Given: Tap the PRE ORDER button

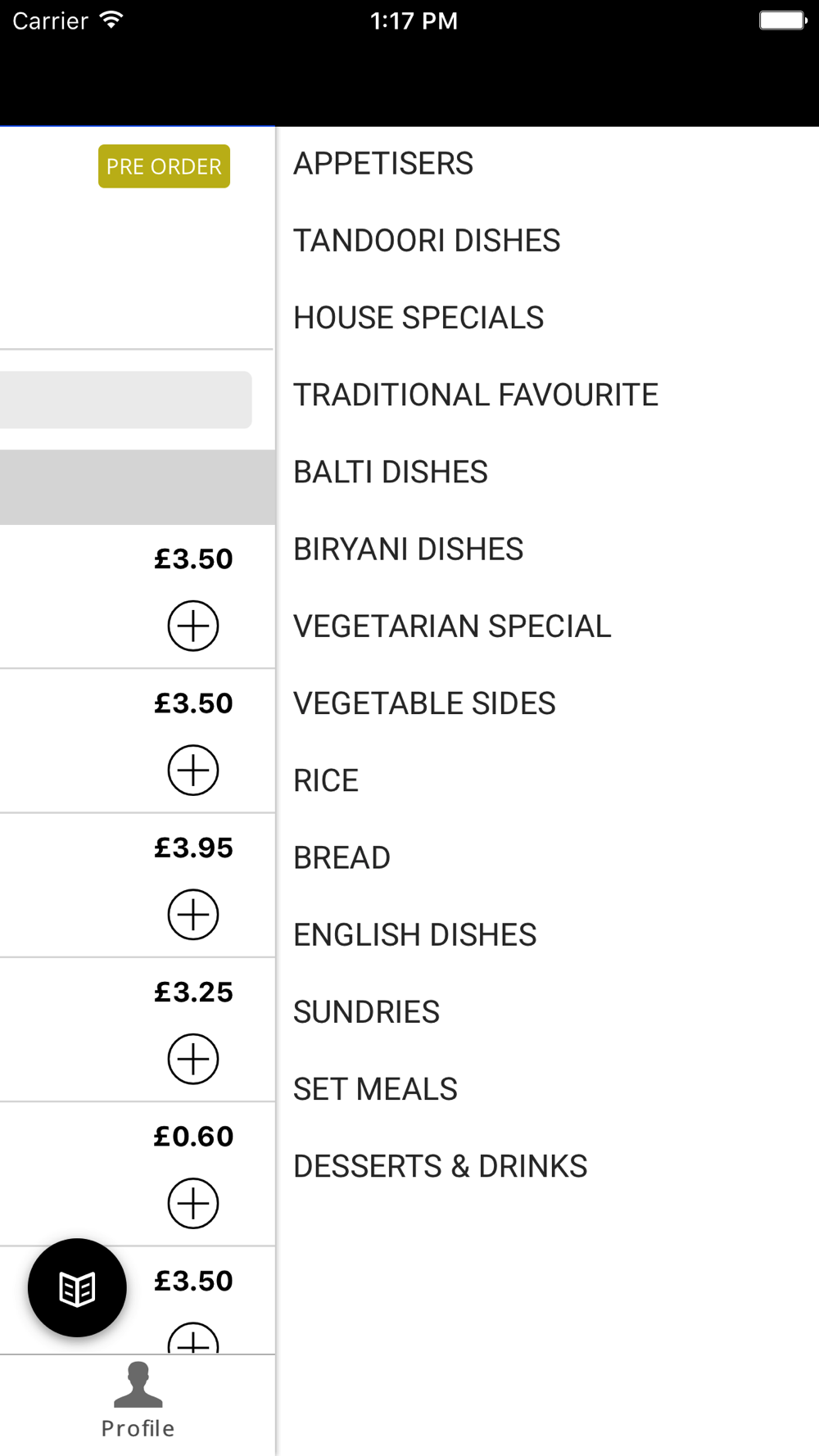Looking at the screenshot, I should point(164,166).
